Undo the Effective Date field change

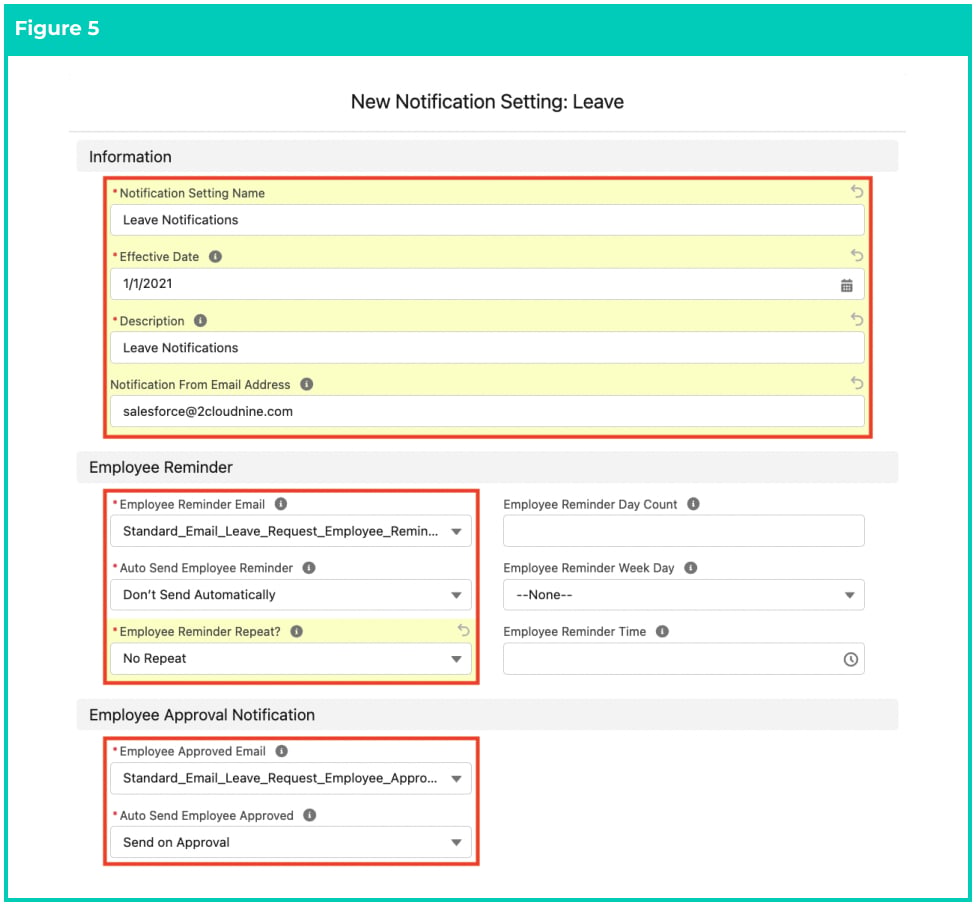[x=856, y=255]
